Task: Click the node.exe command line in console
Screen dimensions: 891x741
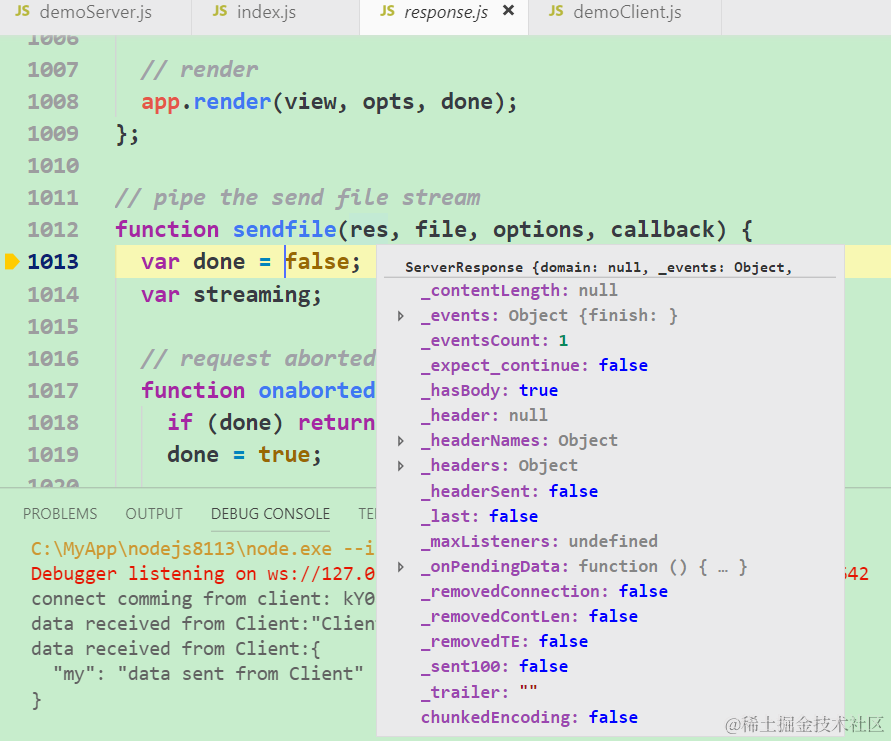Action: [x=203, y=549]
